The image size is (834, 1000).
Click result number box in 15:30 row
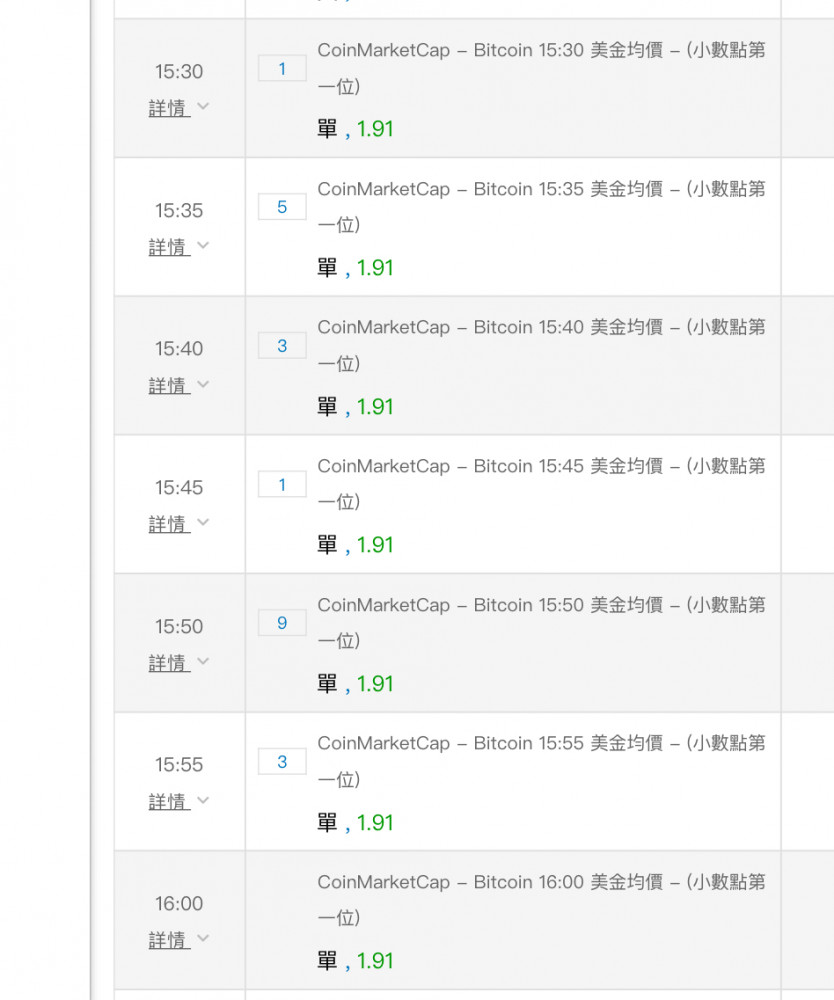(282, 69)
